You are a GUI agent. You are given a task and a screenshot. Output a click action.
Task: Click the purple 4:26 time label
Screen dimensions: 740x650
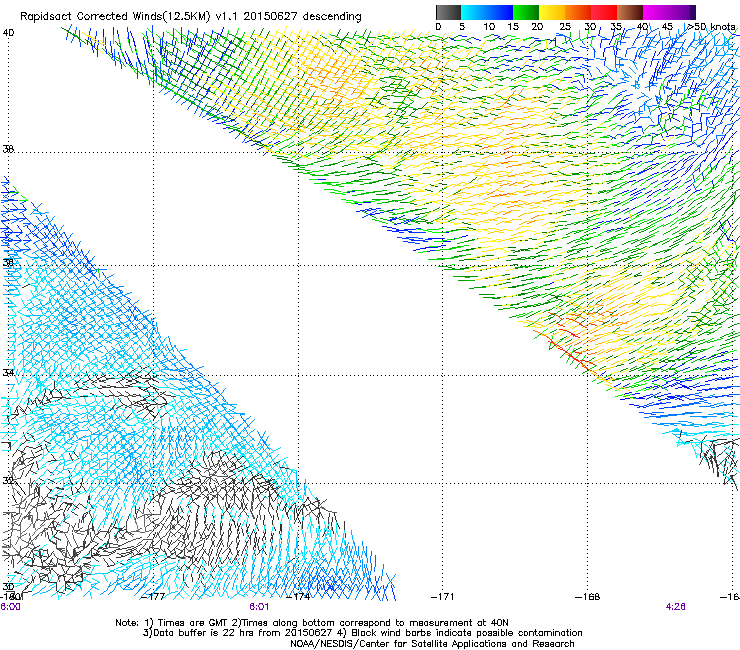(x=675, y=607)
